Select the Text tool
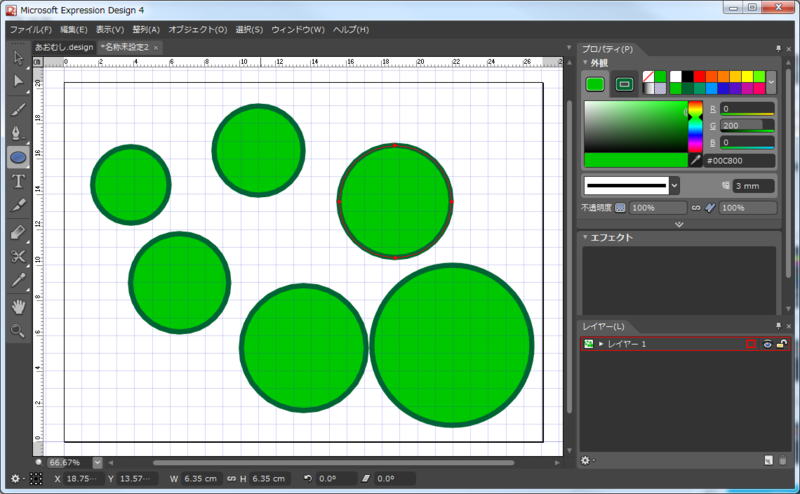Viewport: 800px width, 494px height. point(18,181)
